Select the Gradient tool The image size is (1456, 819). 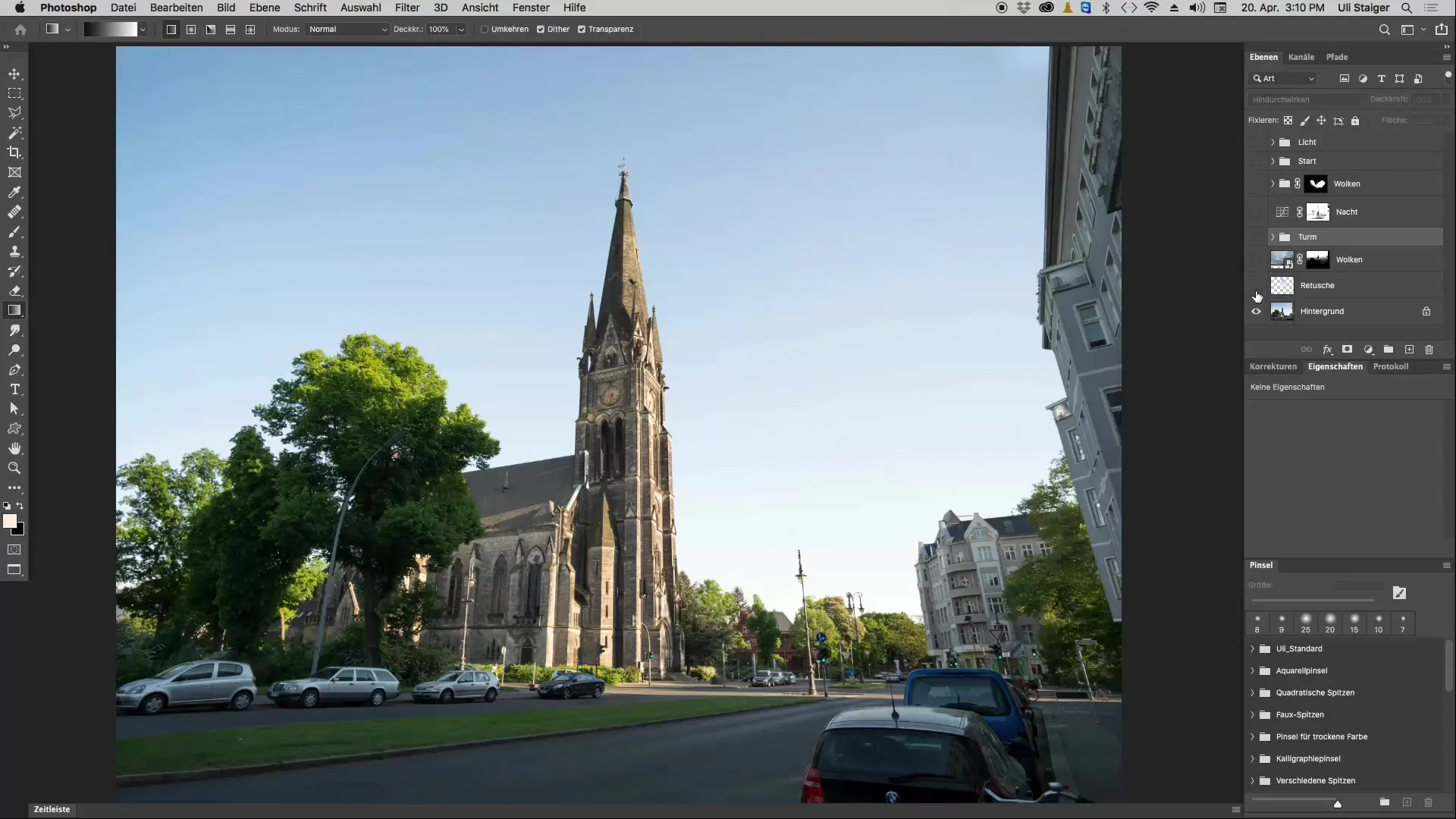14,310
